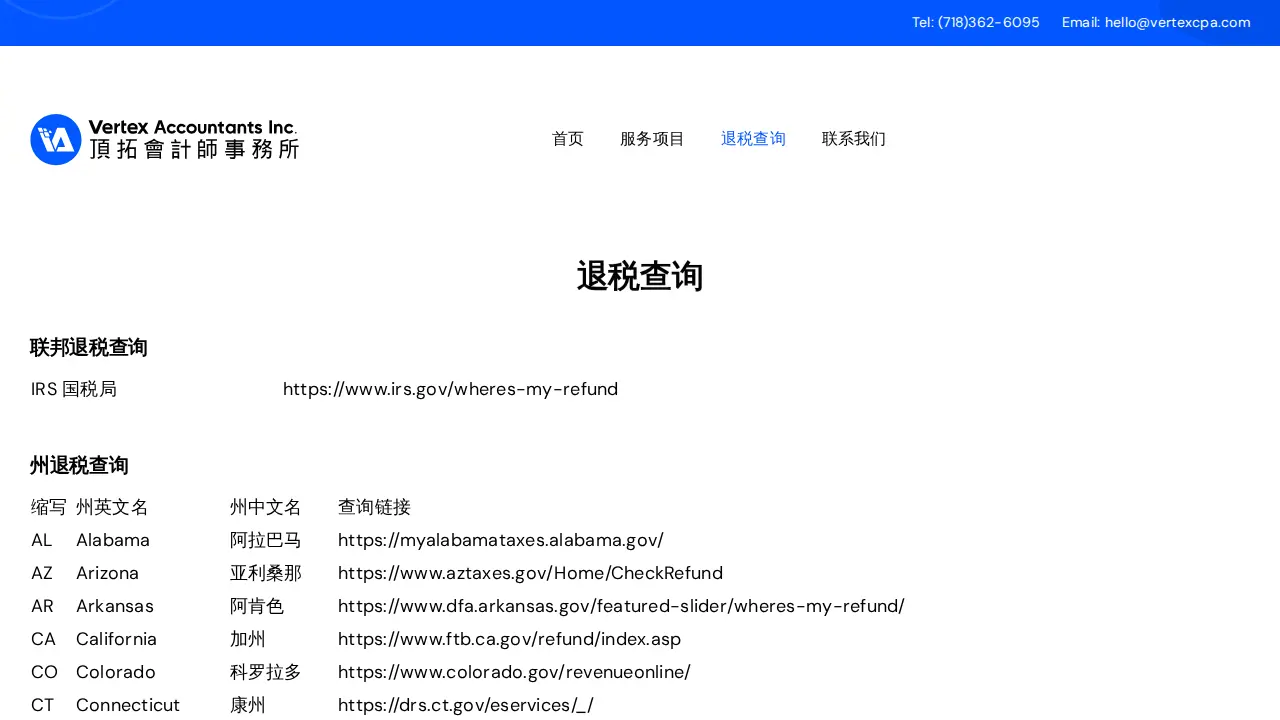Viewport: 1280px width, 720px height.
Task: Open the Arkansas dfa wheres-my-refund link
Action: tap(621, 606)
